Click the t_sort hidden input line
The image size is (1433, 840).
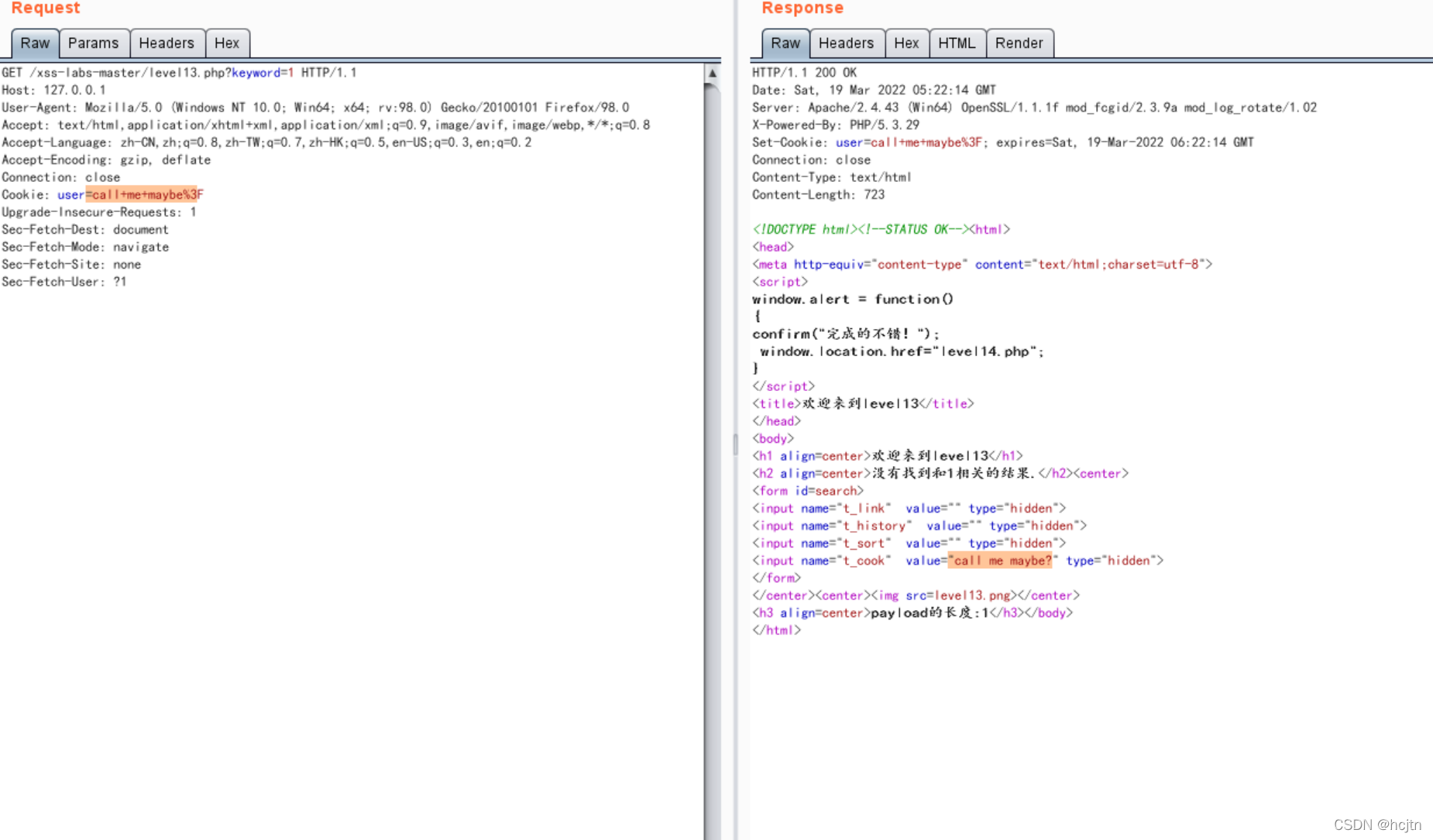[909, 543]
